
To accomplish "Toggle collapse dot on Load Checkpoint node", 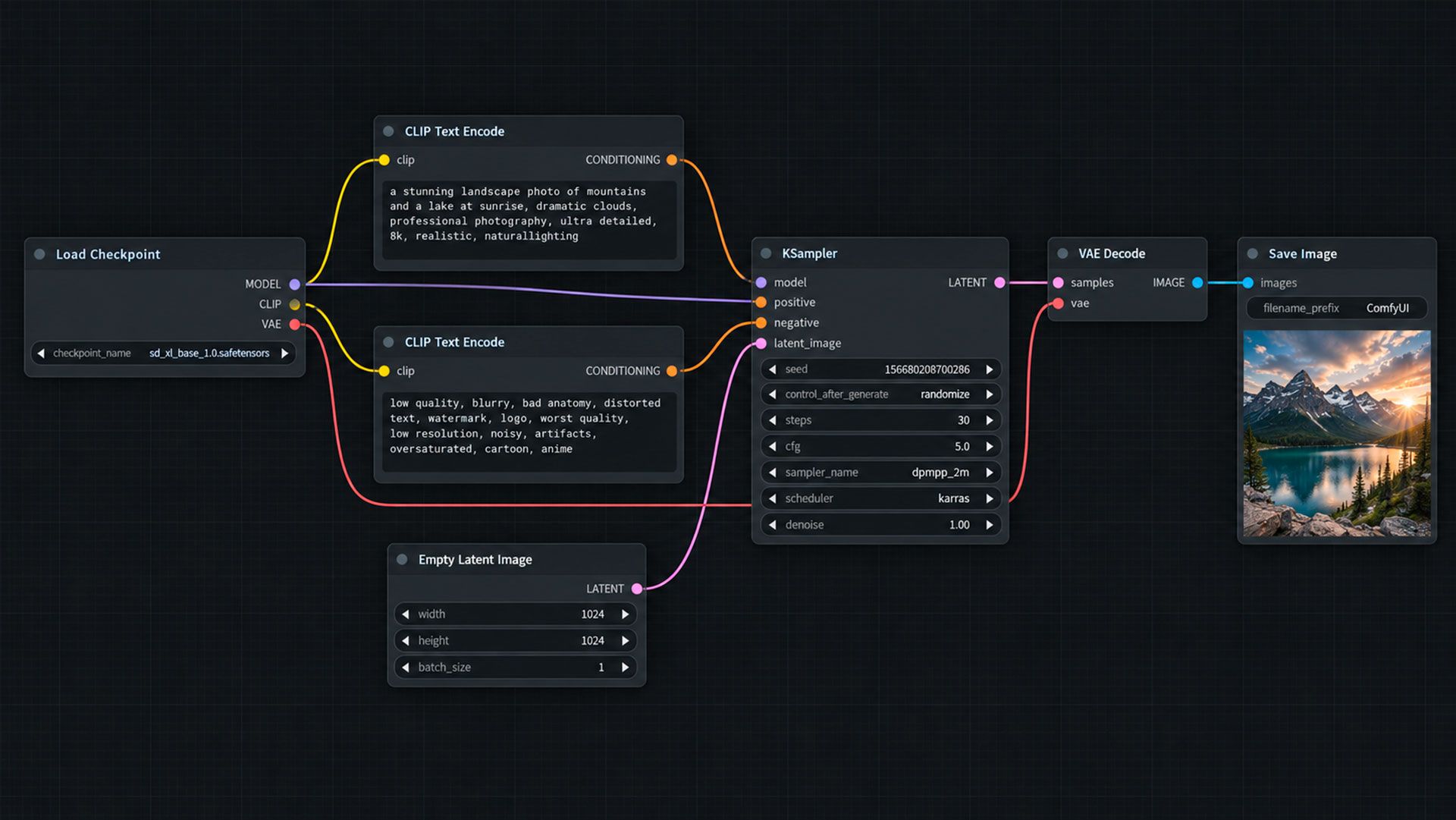I will click(39, 254).
